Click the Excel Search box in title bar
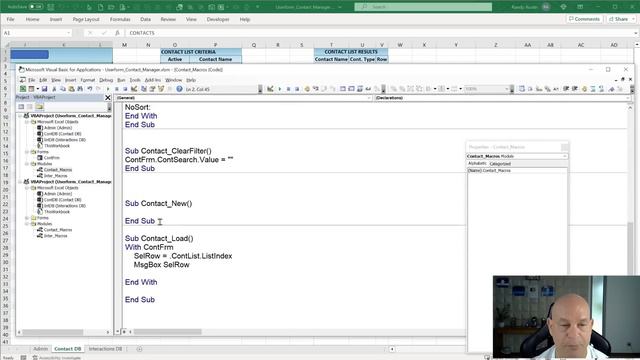This screenshot has width=640, height=360. (x=423, y=7)
